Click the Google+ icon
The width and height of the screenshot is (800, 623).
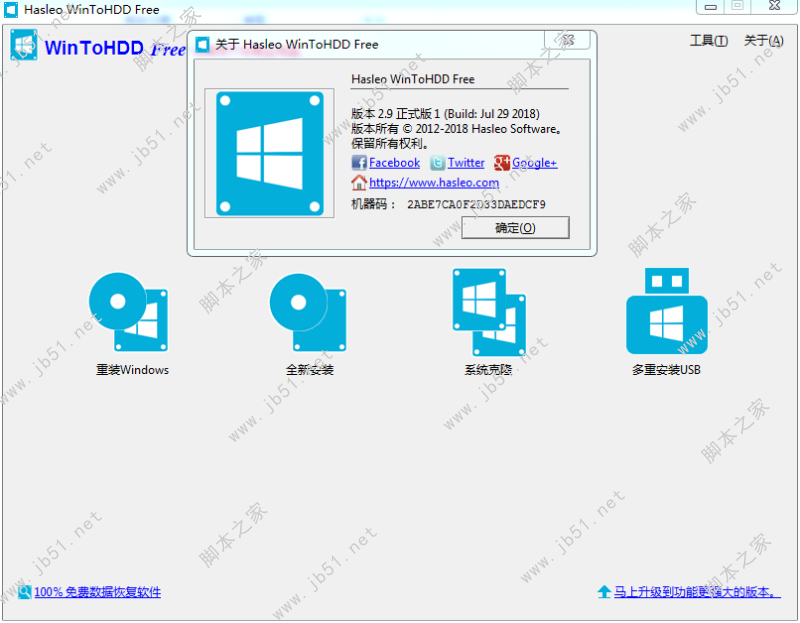coord(500,162)
